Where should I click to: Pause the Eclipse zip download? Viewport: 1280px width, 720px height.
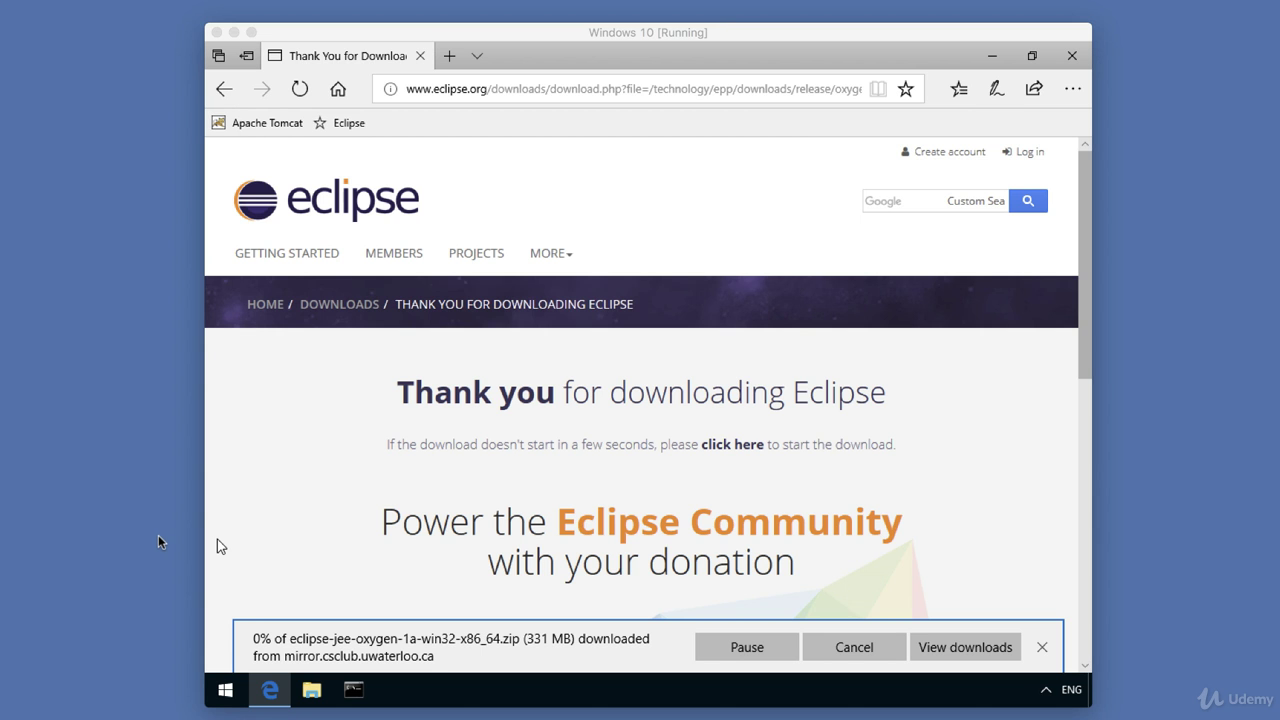pos(747,647)
